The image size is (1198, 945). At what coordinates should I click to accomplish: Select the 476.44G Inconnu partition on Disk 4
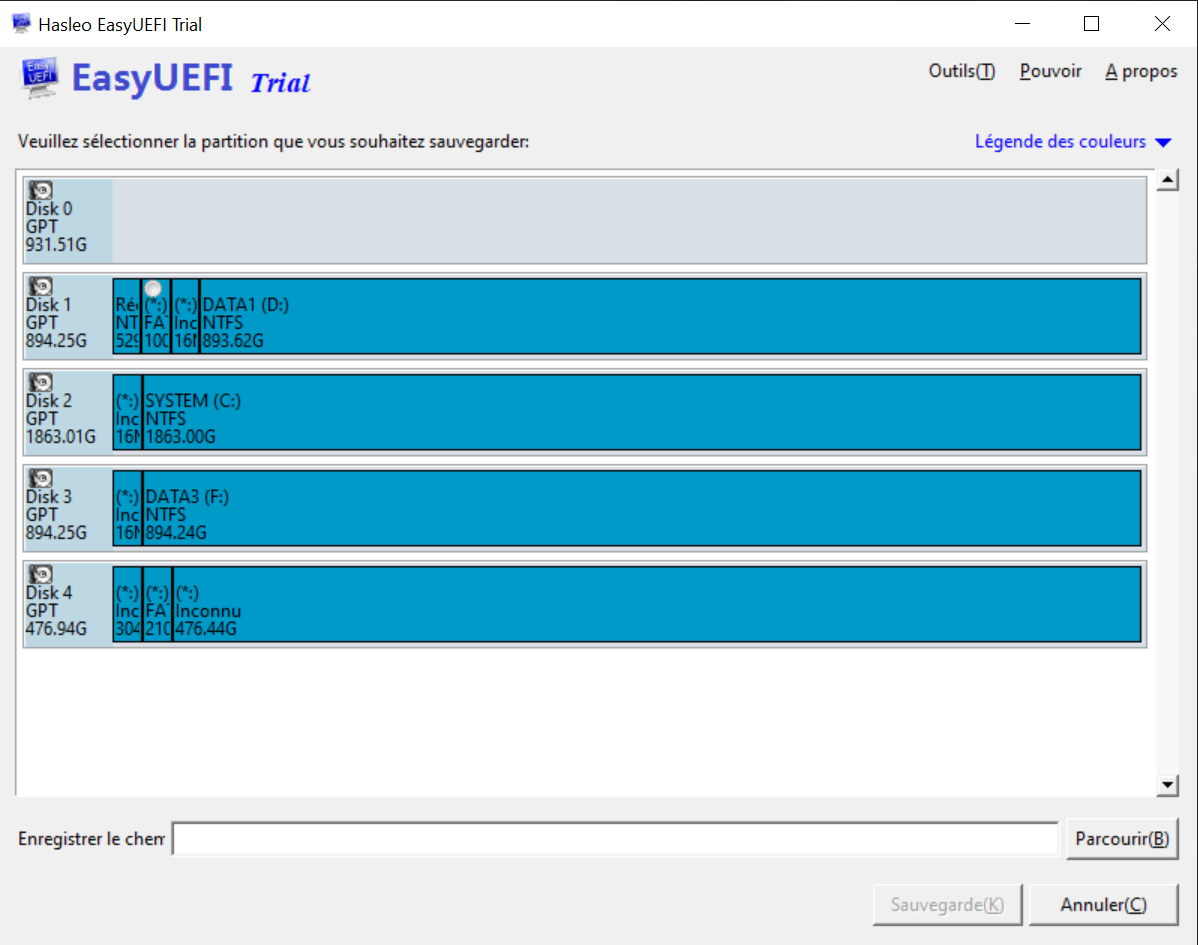point(656,604)
